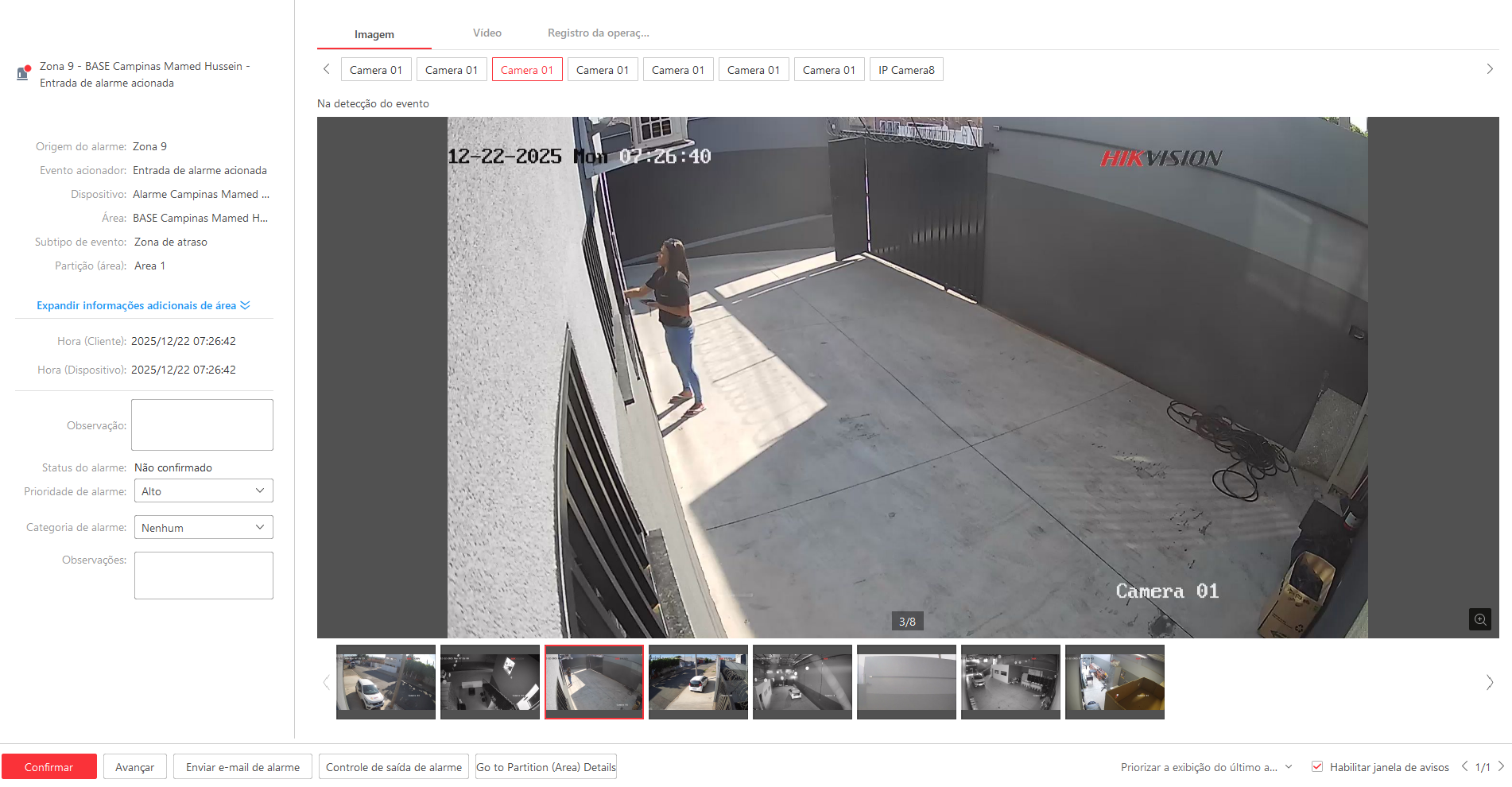Click the alarm siren icon beside Zona 9

point(23,73)
